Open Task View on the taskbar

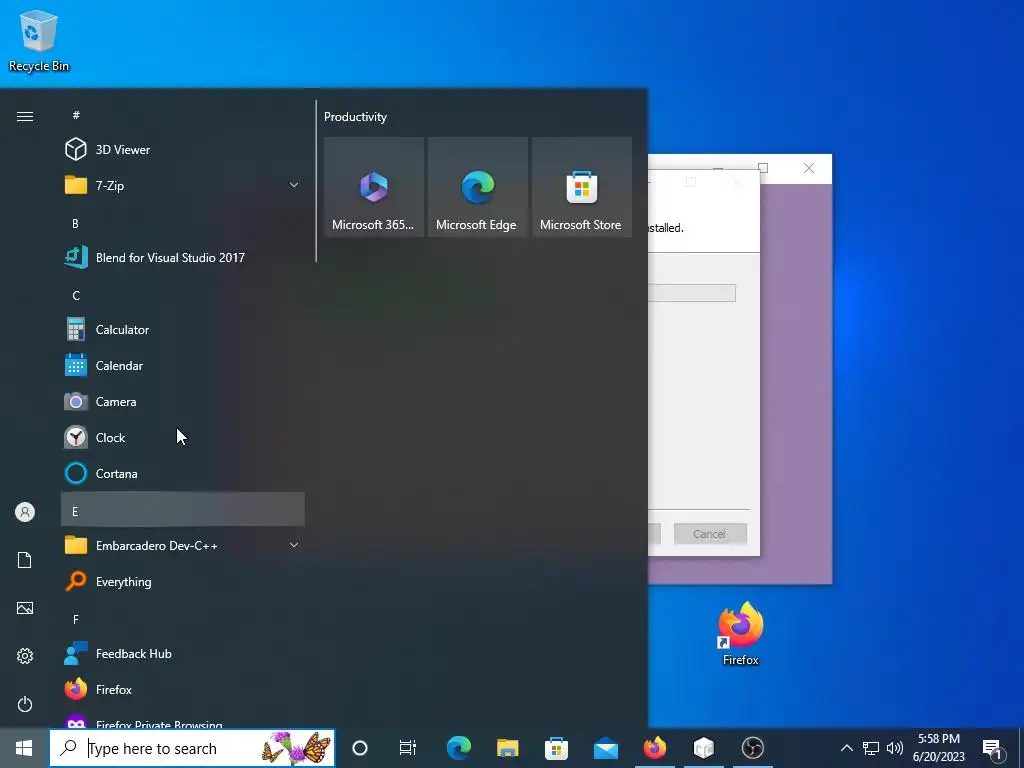click(408, 748)
